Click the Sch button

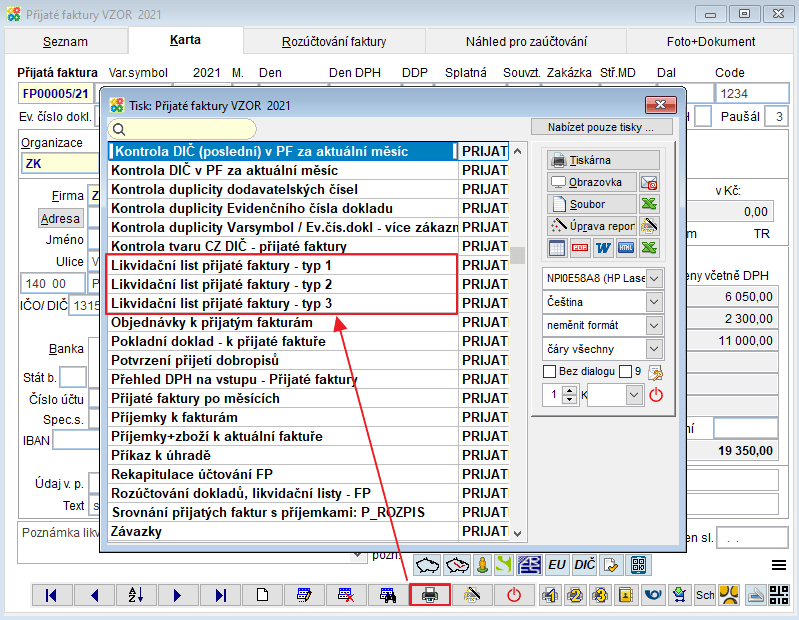coord(705,595)
